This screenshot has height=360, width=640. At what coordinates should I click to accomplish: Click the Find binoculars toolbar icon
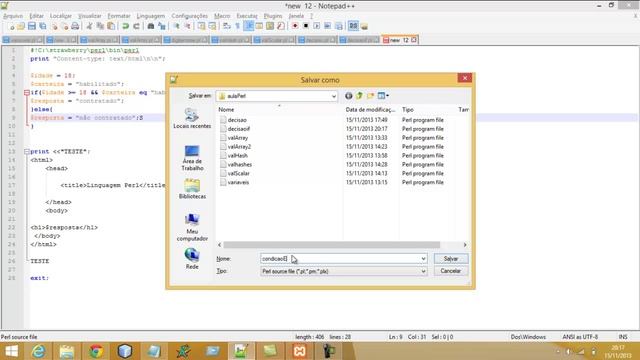pyautogui.click(x=151, y=27)
